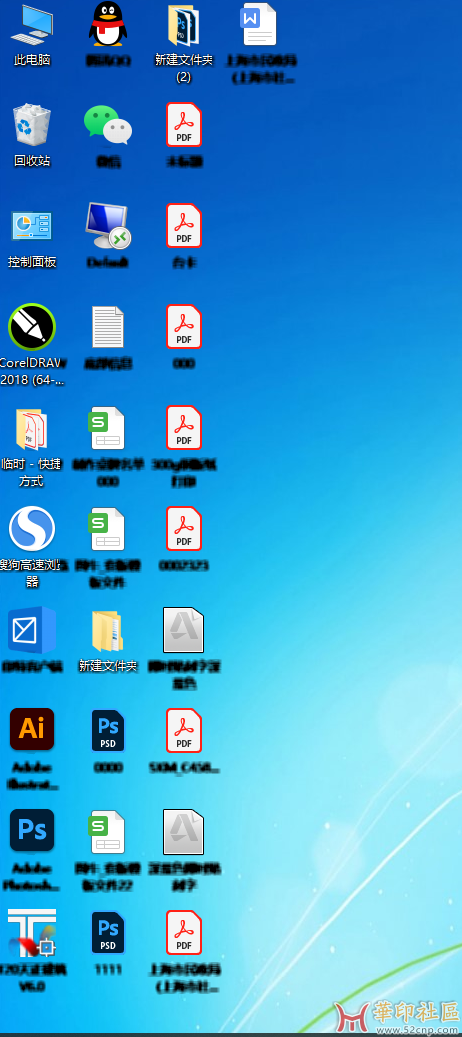Open the 新建文件夹 folder
Viewport: 462px width, 1037px height.
(x=108, y=631)
